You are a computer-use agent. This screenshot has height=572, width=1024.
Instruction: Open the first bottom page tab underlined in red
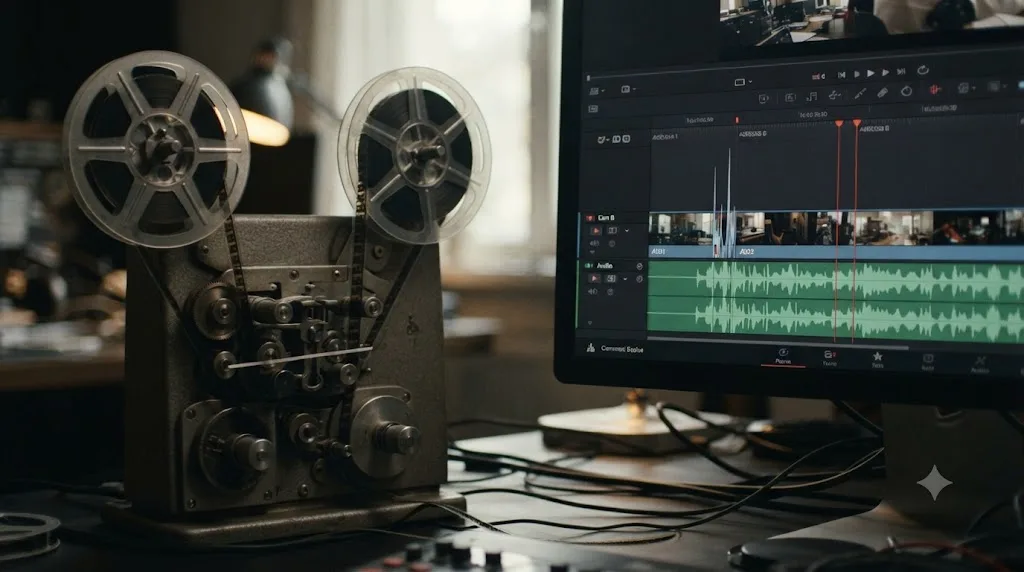pos(782,357)
